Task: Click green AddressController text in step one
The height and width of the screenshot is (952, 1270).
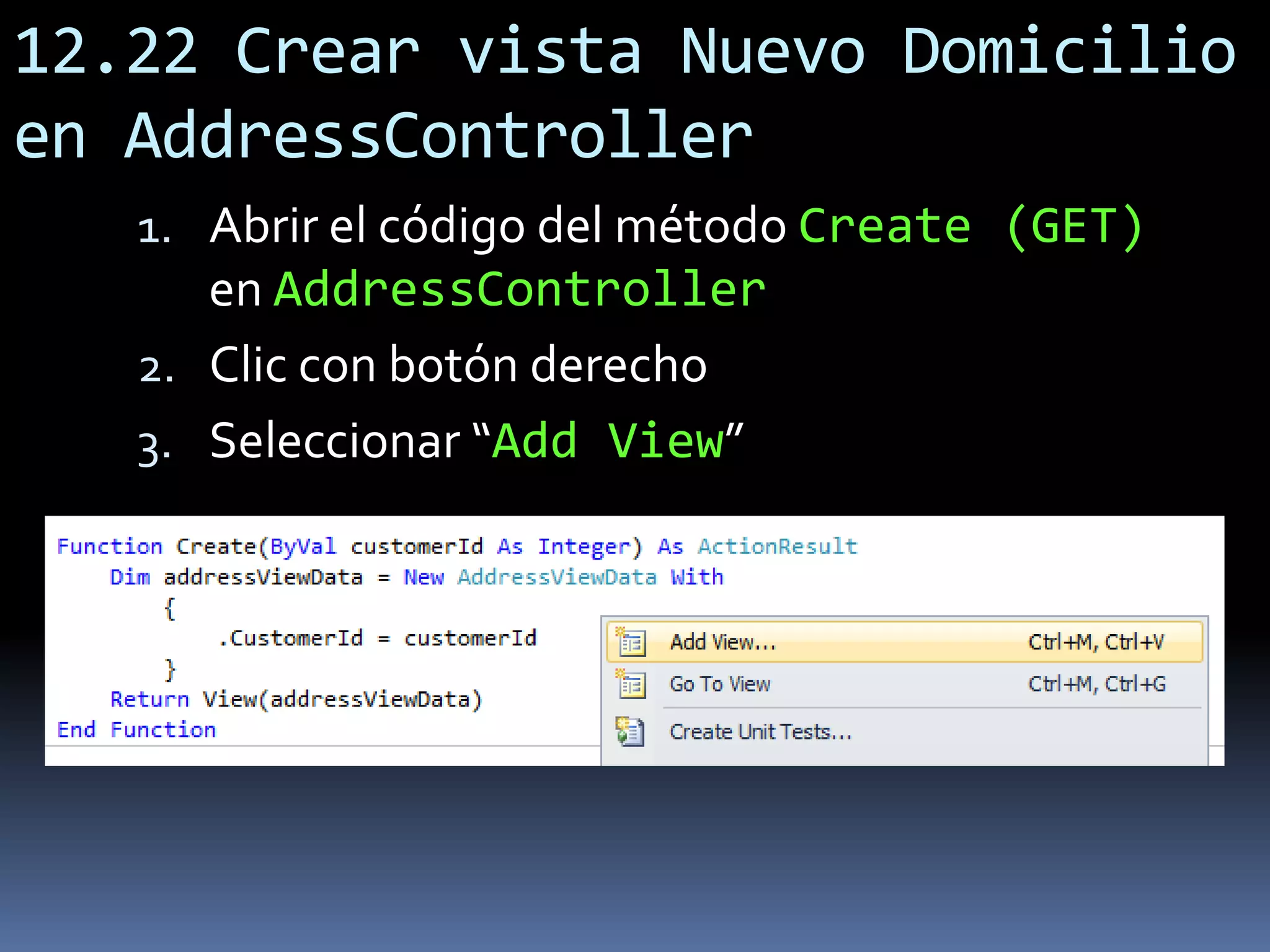Action: click(520, 289)
